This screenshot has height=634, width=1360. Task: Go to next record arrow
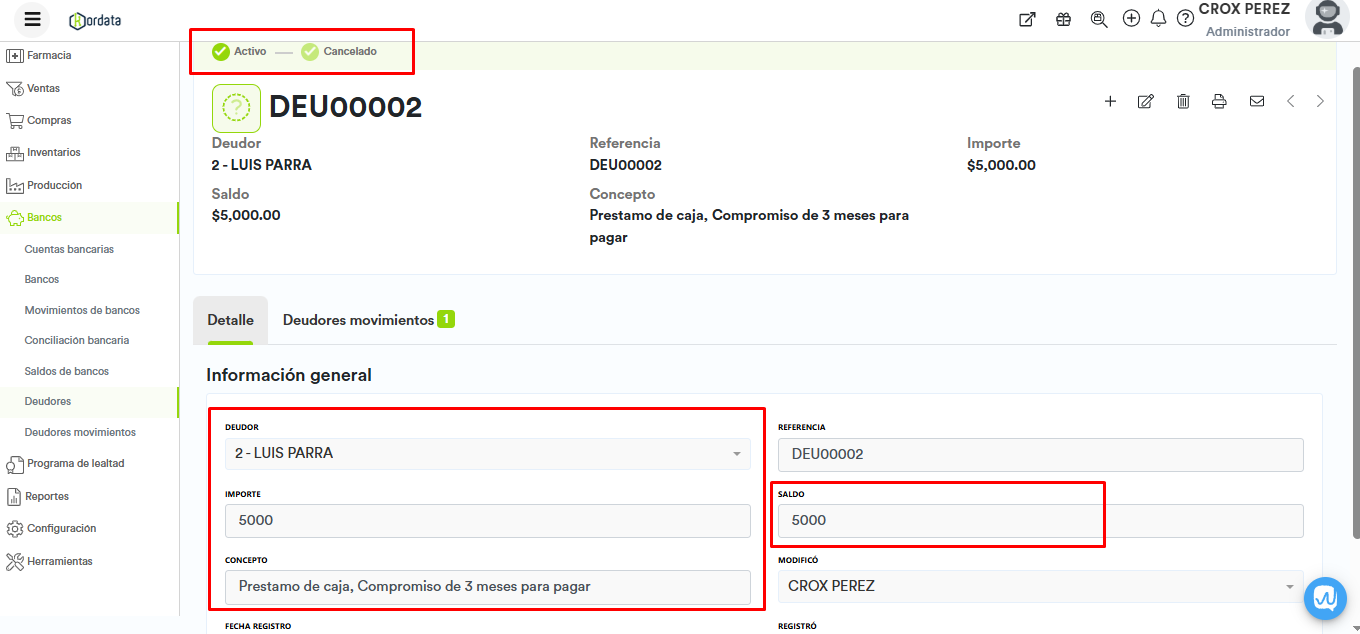[x=1320, y=101]
